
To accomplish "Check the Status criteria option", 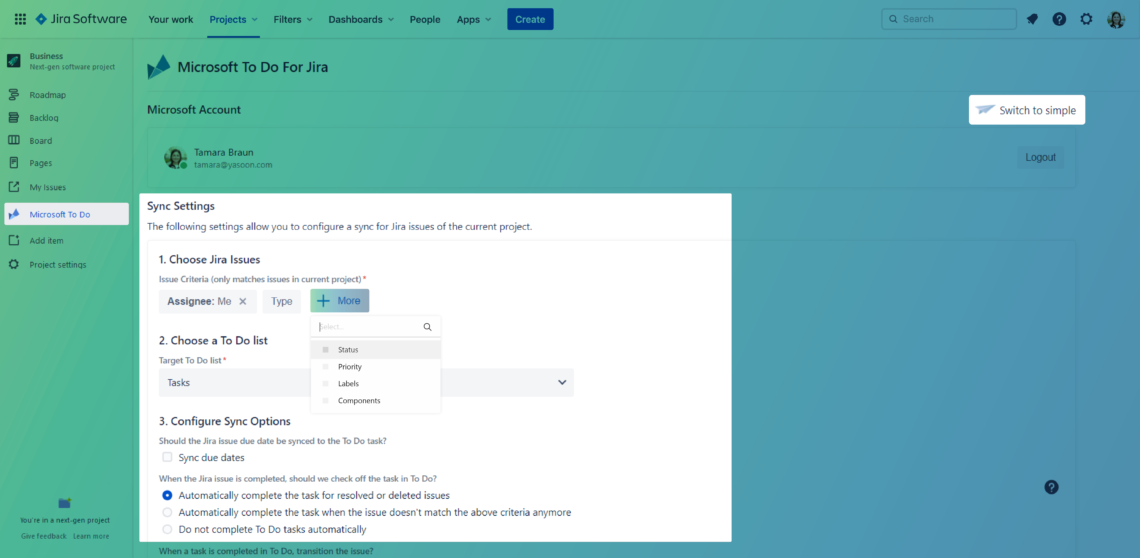I will (x=326, y=350).
